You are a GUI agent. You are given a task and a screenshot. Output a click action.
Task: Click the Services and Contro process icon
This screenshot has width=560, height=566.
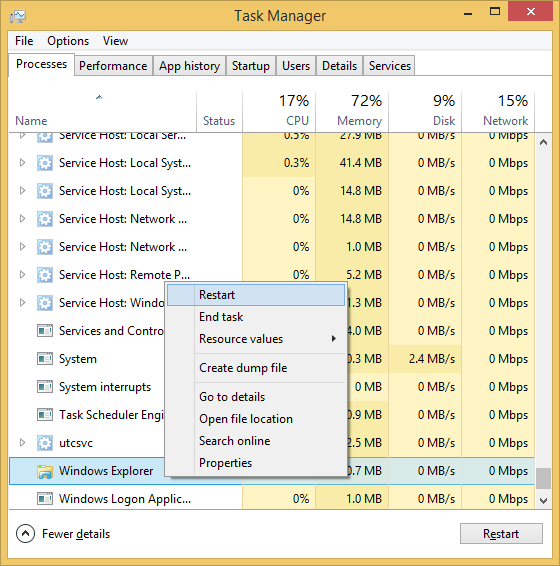click(x=45, y=331)
